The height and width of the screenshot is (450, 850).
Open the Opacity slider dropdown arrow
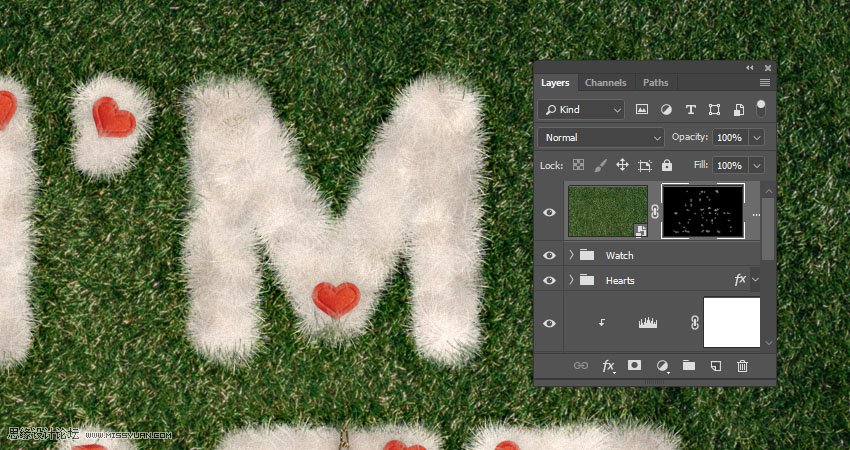pos(757,137)
